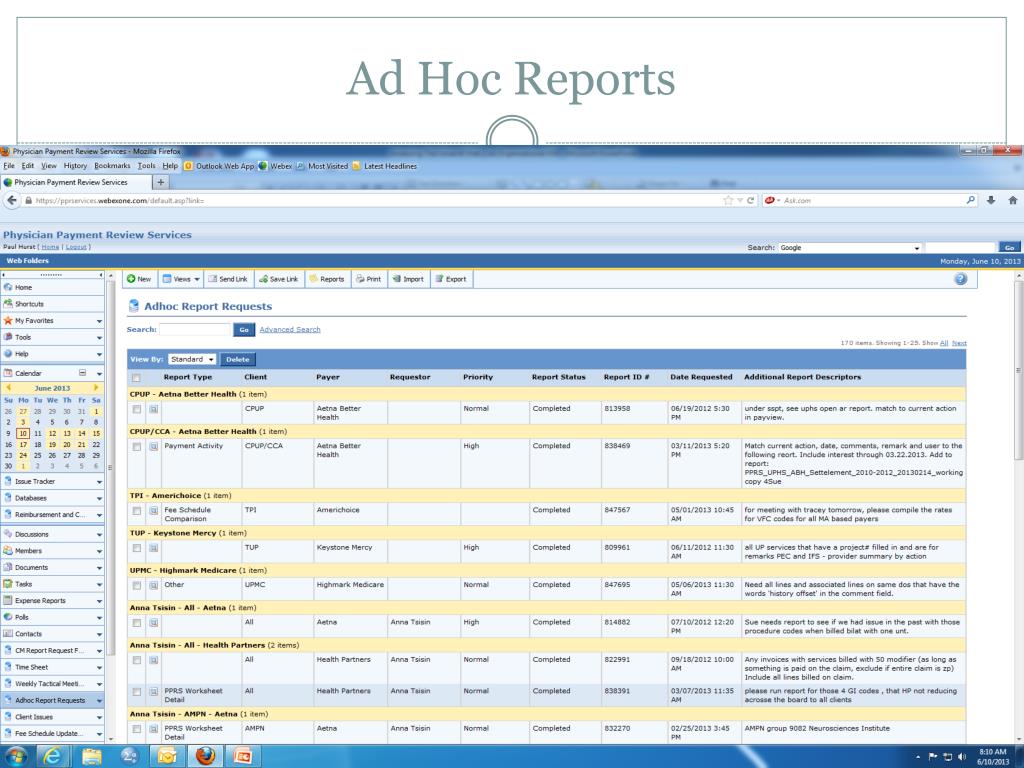Sort the table by Date Requested column
This screenshot has height=768, width=1024.
(x=701, y=377)
